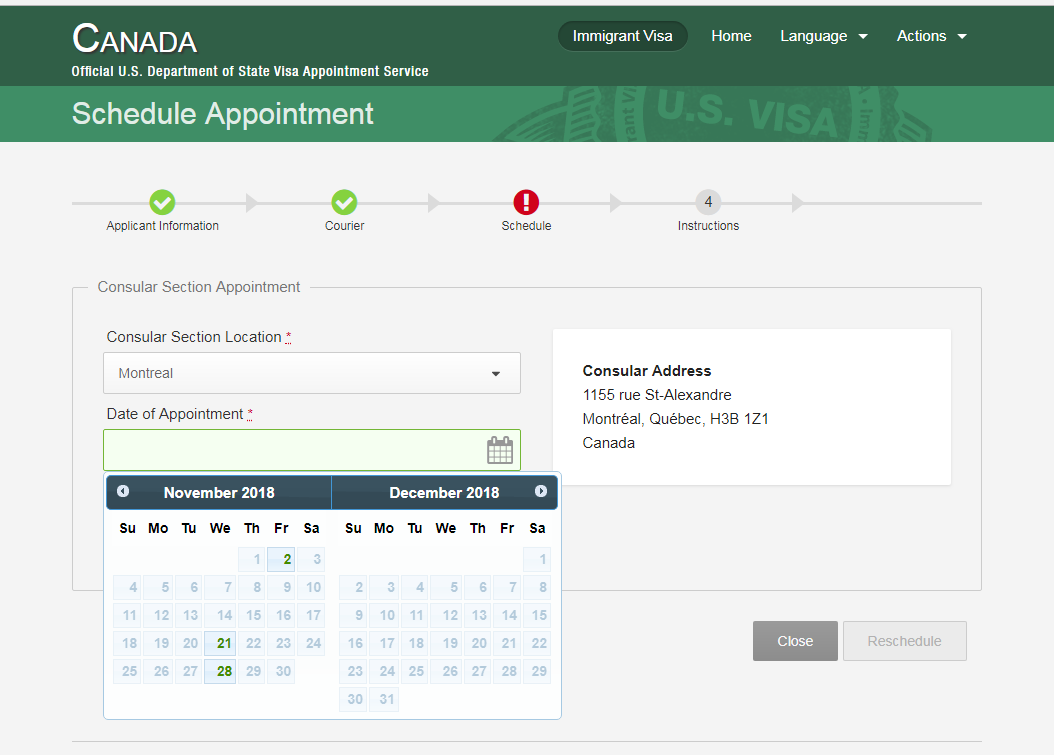
Task: Click the Courier step label
Action: pyautogui.click(x=344, y=226)
